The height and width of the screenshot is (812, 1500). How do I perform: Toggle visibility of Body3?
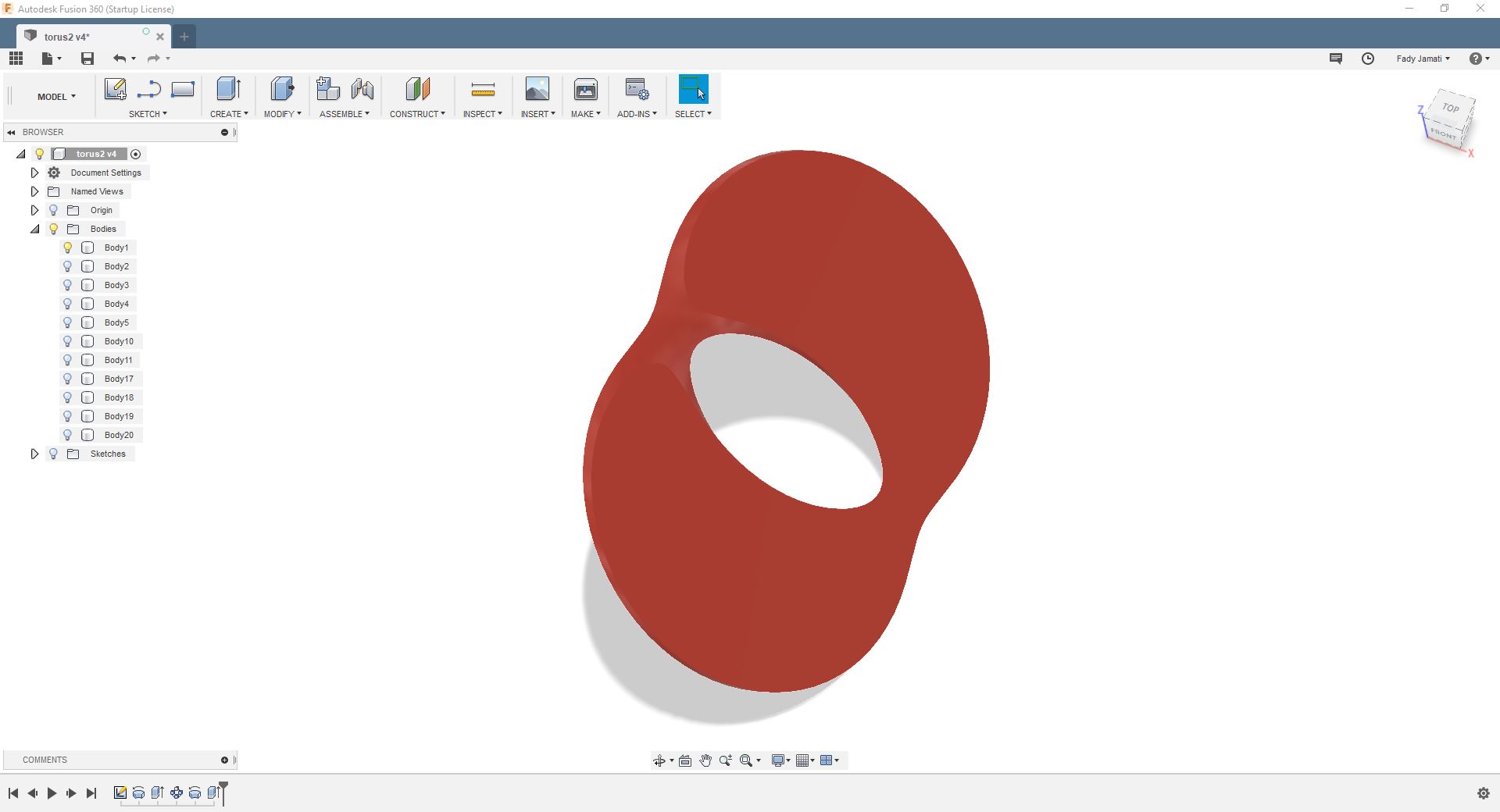68,285
